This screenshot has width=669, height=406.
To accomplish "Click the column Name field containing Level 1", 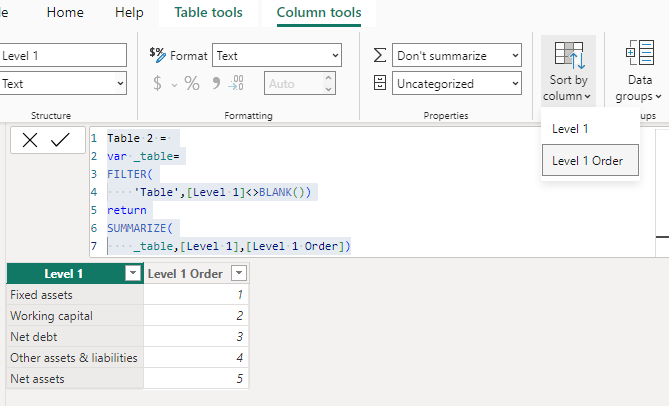I will point(62,55).
